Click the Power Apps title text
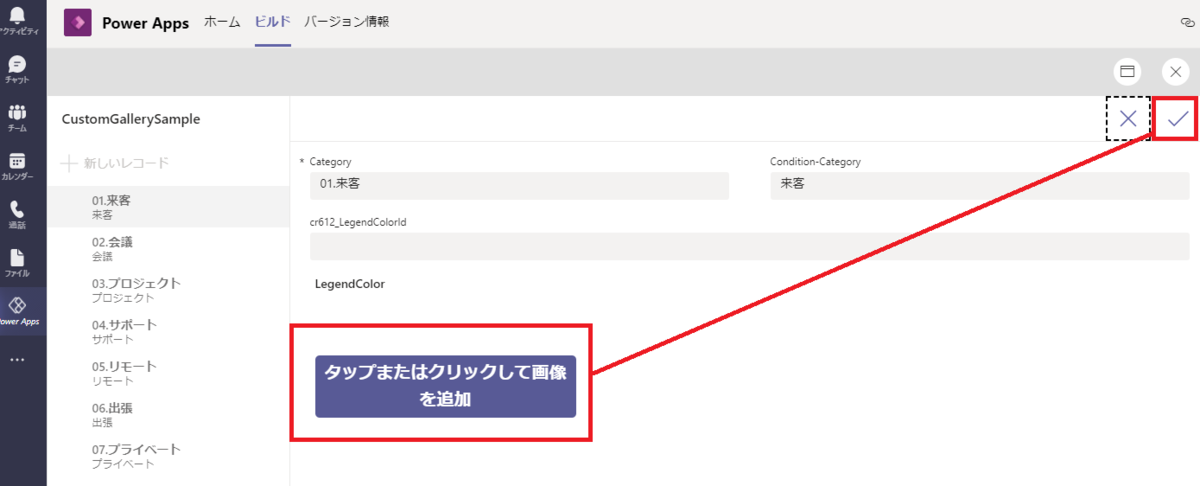 coord(145,24)
